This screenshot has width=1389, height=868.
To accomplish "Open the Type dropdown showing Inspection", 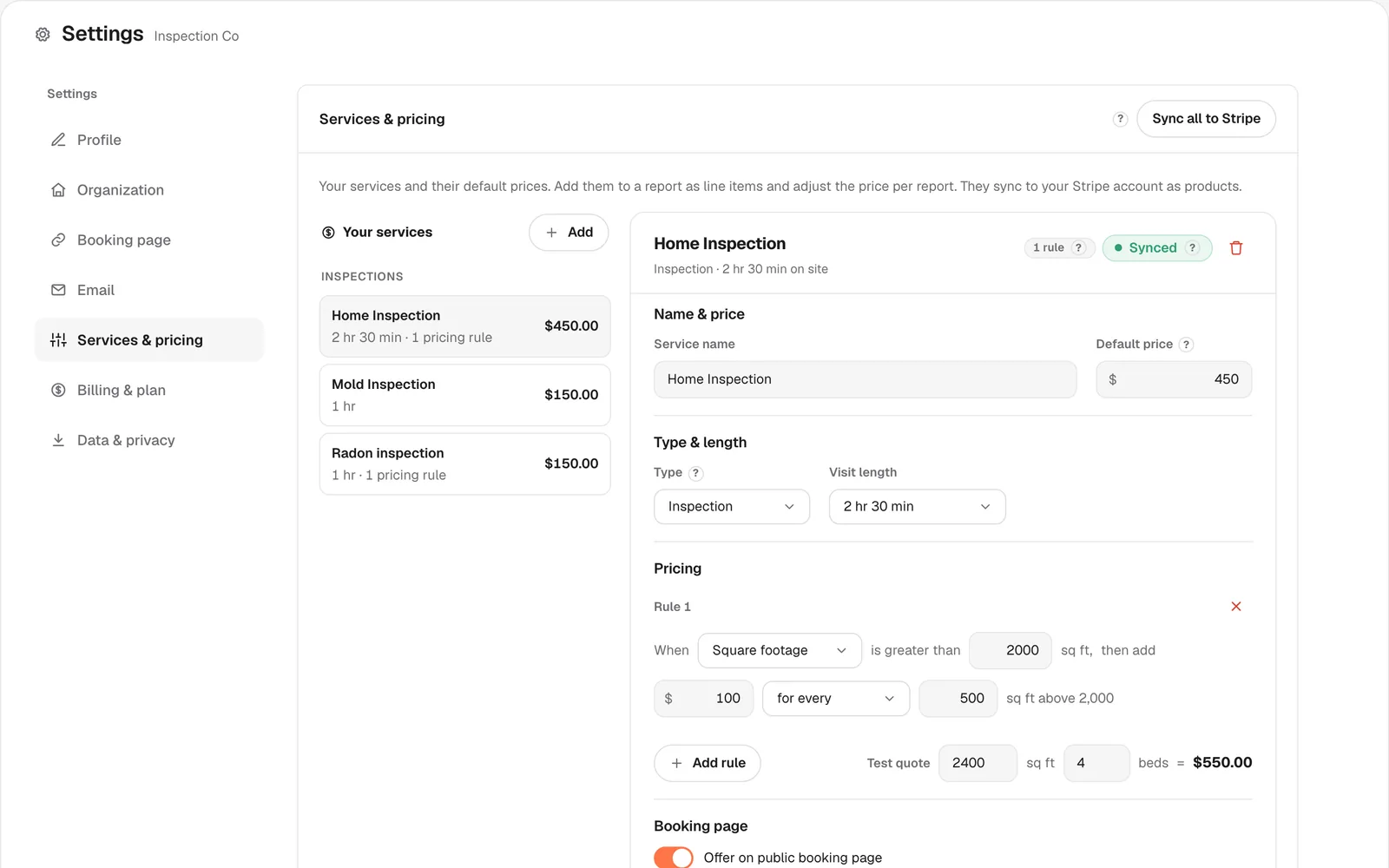I will [x=732, y=507].
